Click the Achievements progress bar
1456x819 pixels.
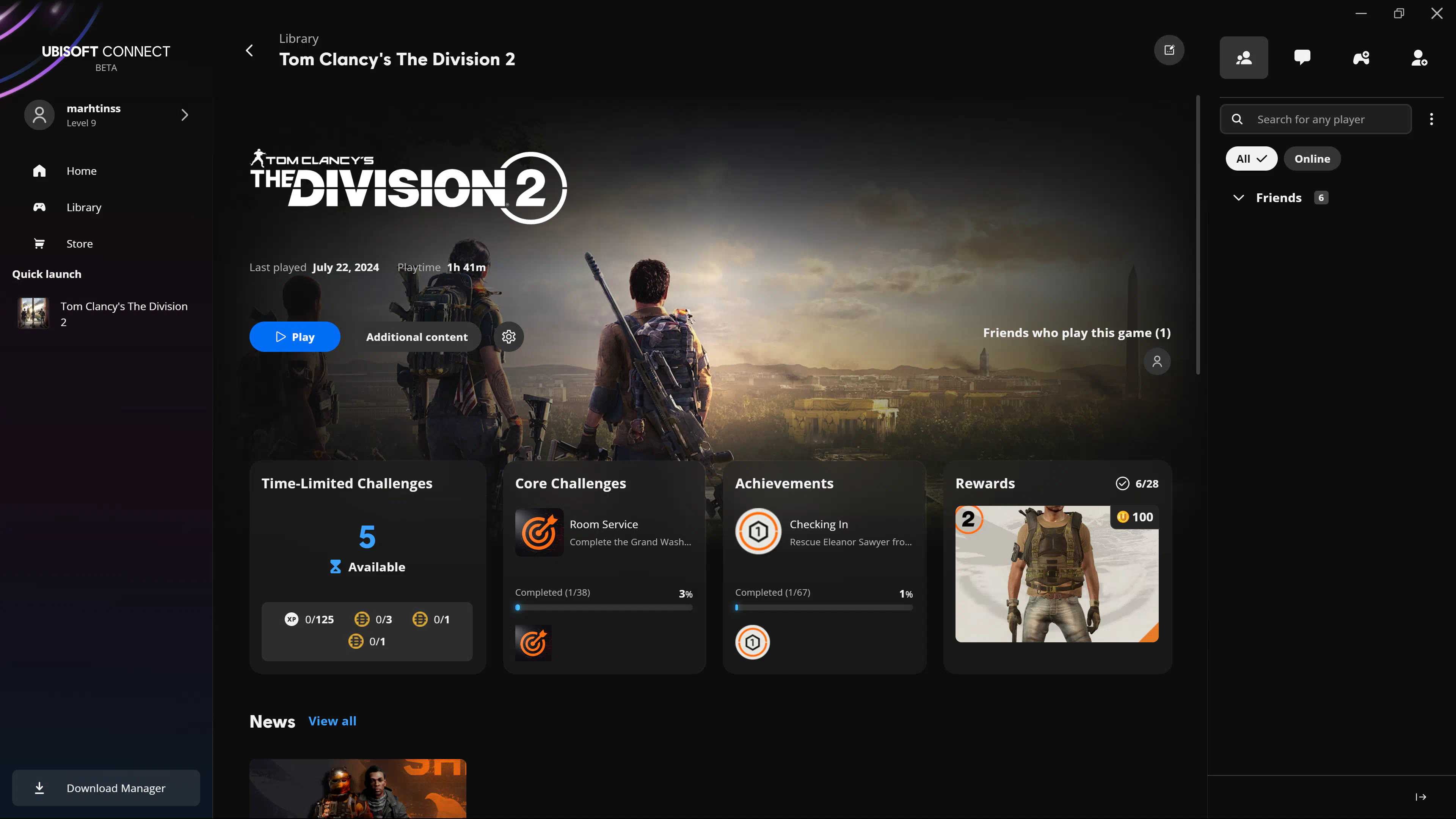click(824, 607)
